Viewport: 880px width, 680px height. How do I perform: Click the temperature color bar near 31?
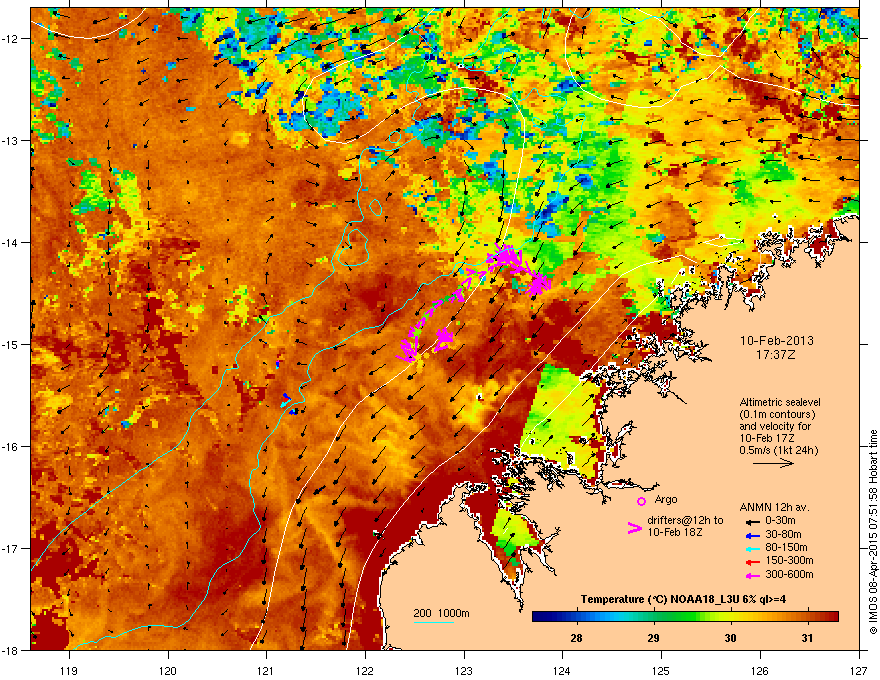[807, 617]
